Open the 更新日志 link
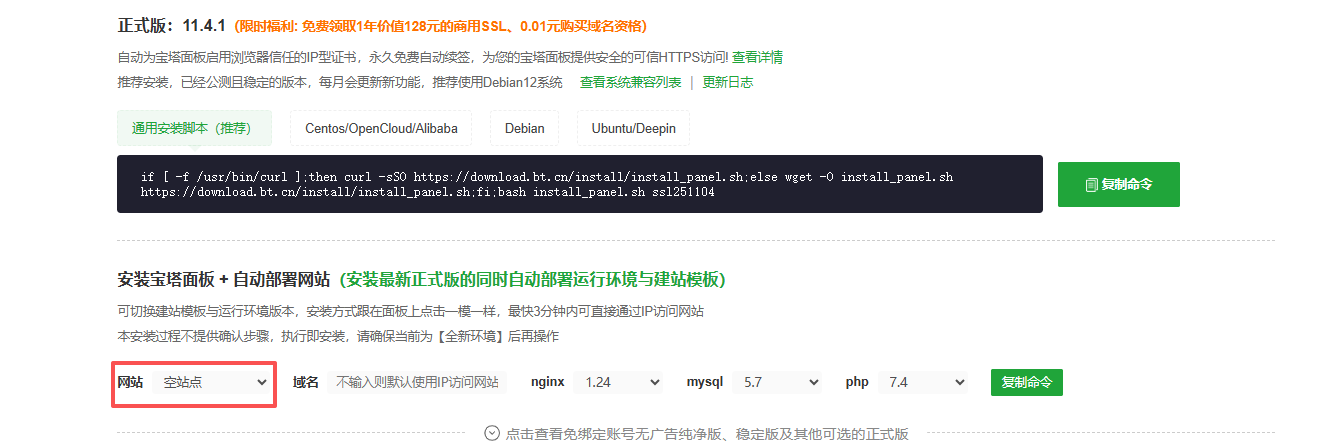The image size is (1335, 443). click(728, 82)
